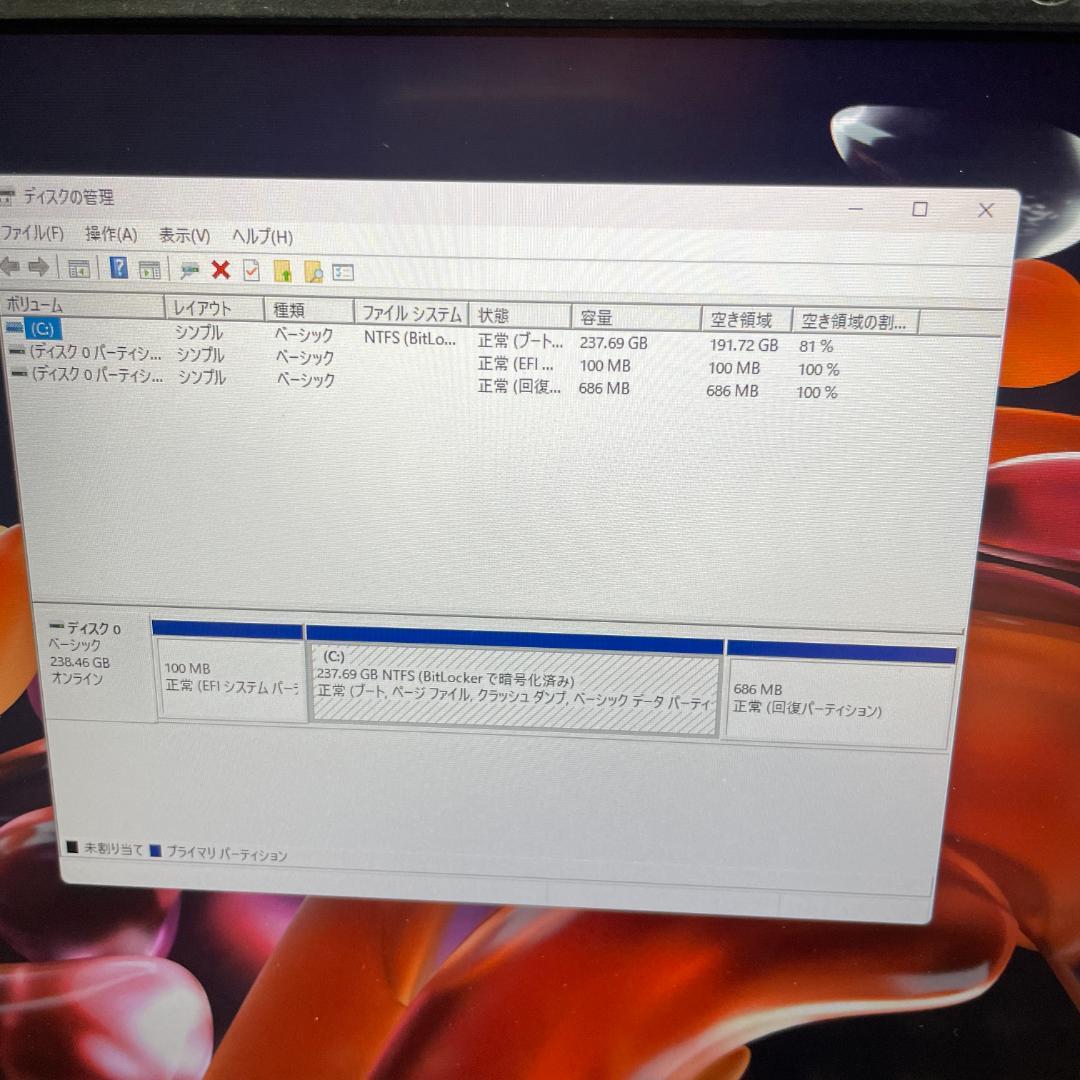Delete the volume using the red X icon
Viewport: 1080px width, 1080px height.
coord(220,270)
